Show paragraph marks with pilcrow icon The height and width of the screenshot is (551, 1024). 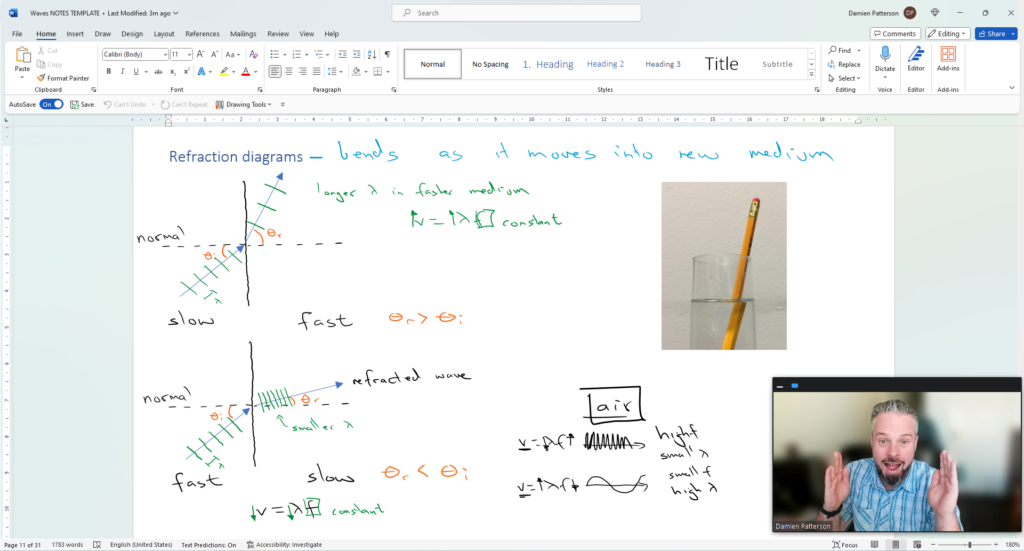[x=387, y=54]
